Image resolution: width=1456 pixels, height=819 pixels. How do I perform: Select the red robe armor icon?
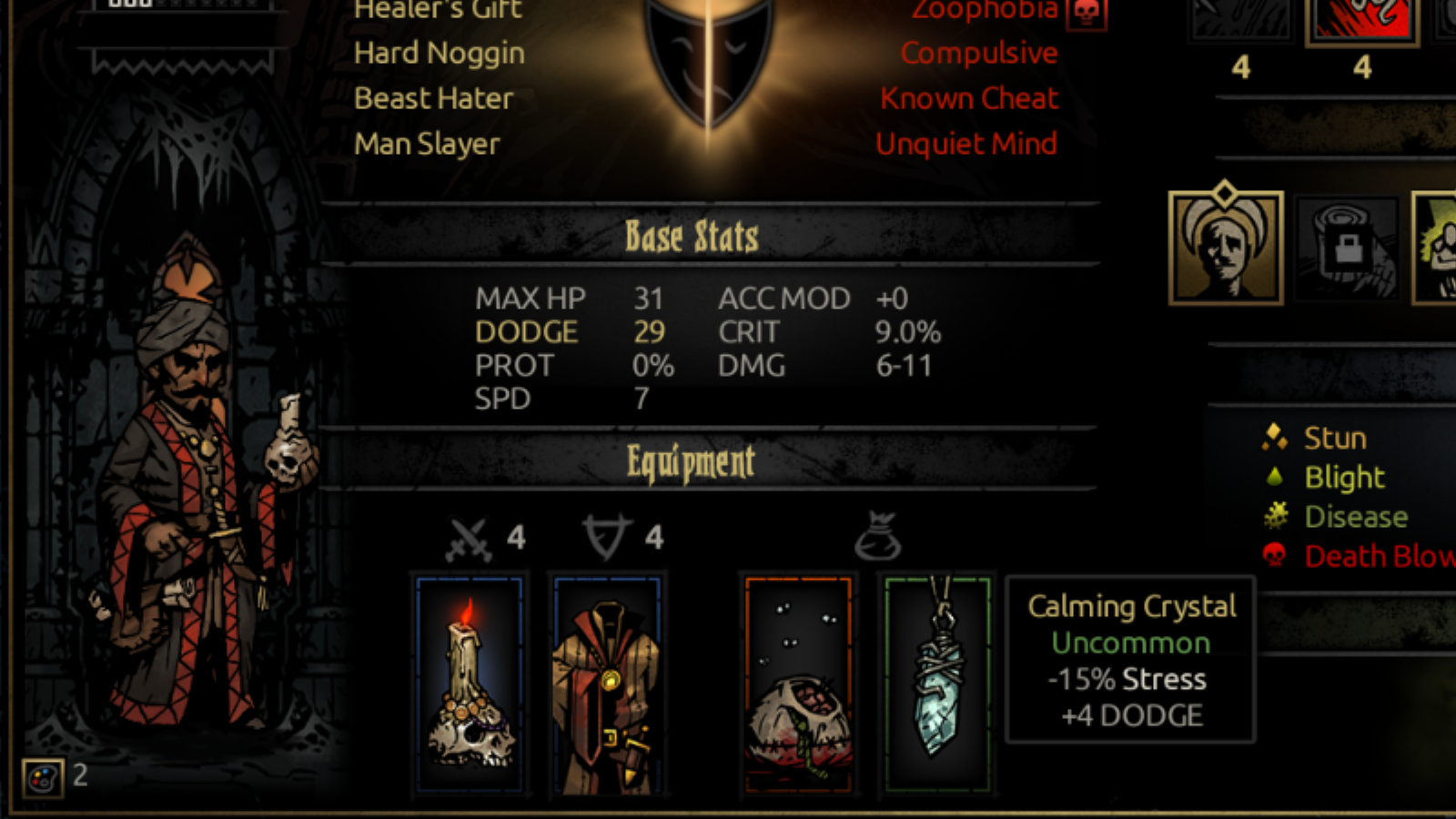(607, 685)
